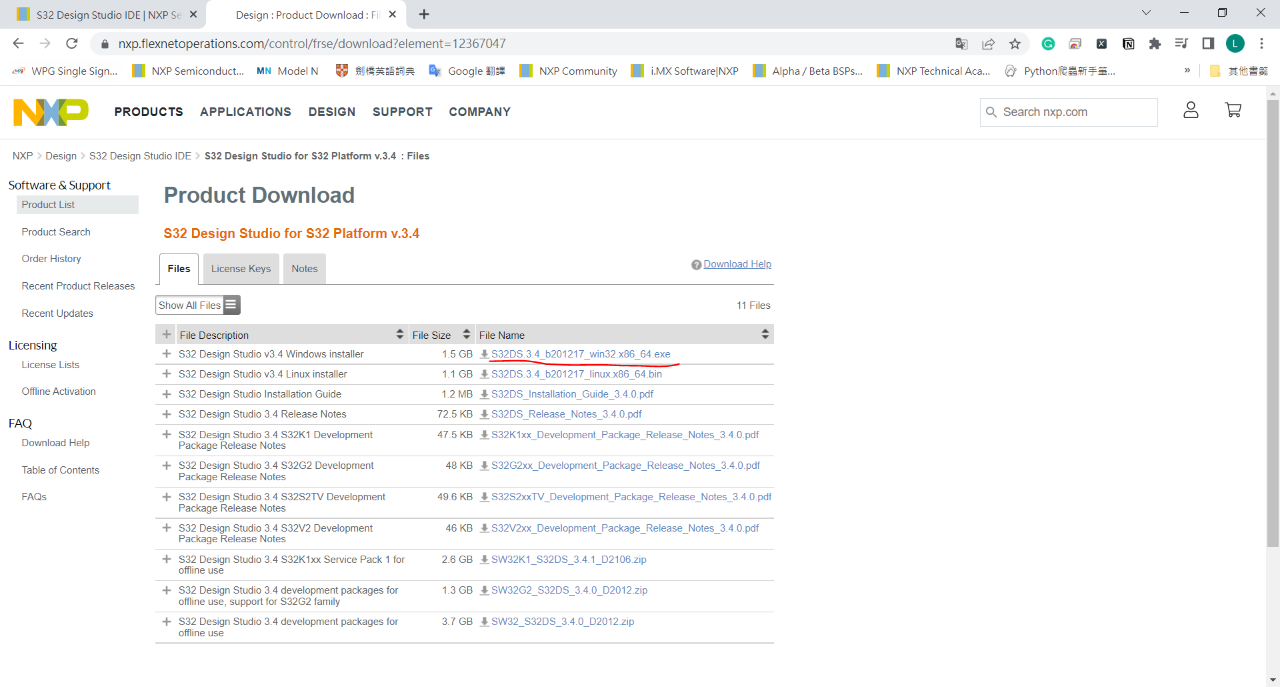Click the Google Translate icon in address bar

pyautogui.click(x=961, y=44)
